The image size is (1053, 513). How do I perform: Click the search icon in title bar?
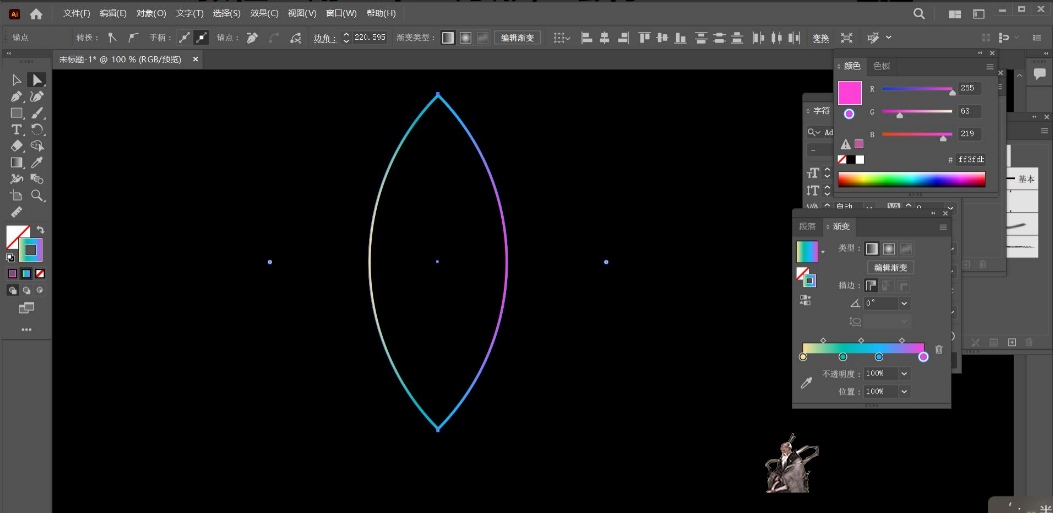tap(919, 14)
